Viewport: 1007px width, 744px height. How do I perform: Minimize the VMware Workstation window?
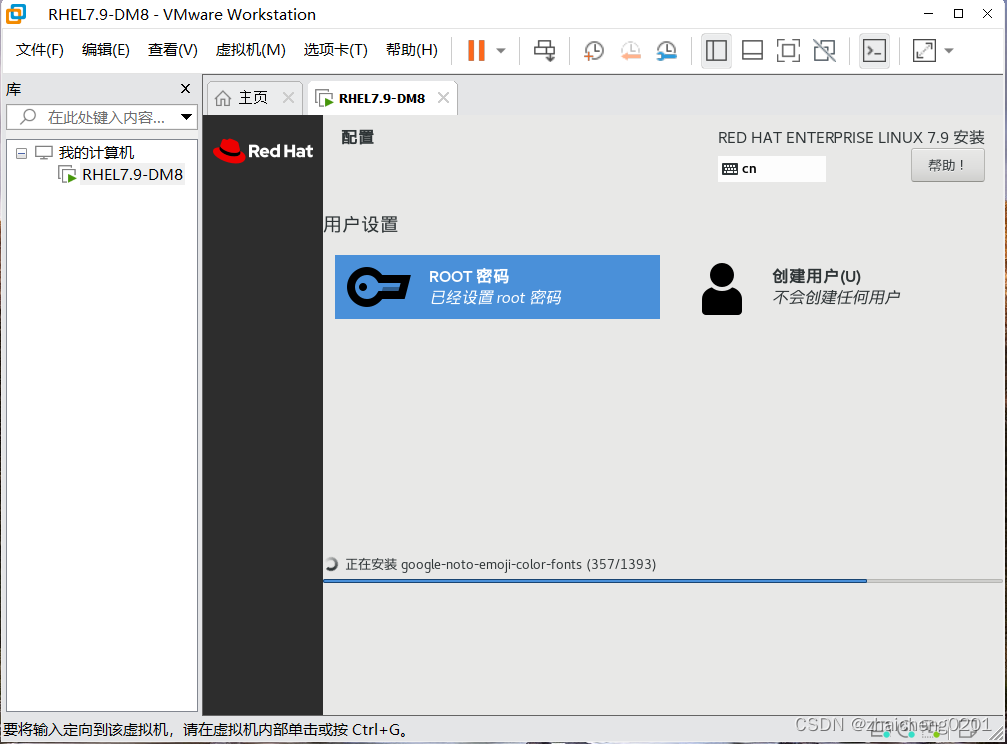[x=929, y=13]
